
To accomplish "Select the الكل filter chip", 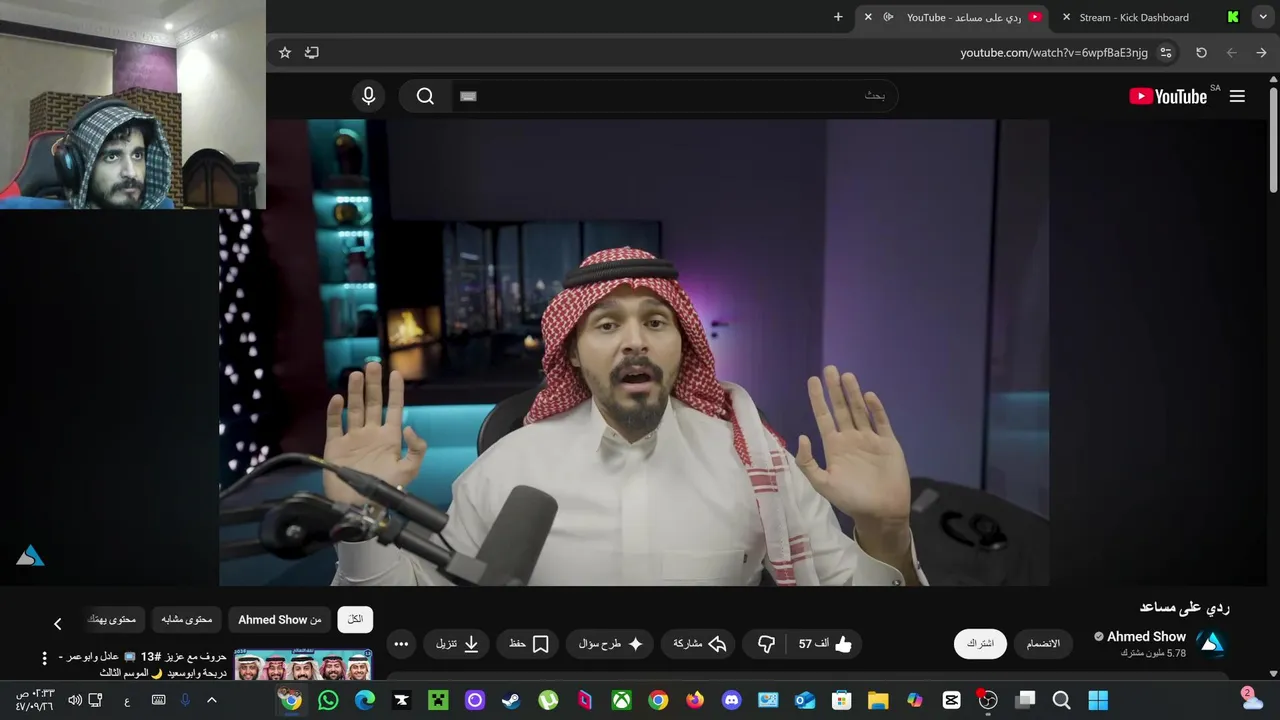I will 355,620.
